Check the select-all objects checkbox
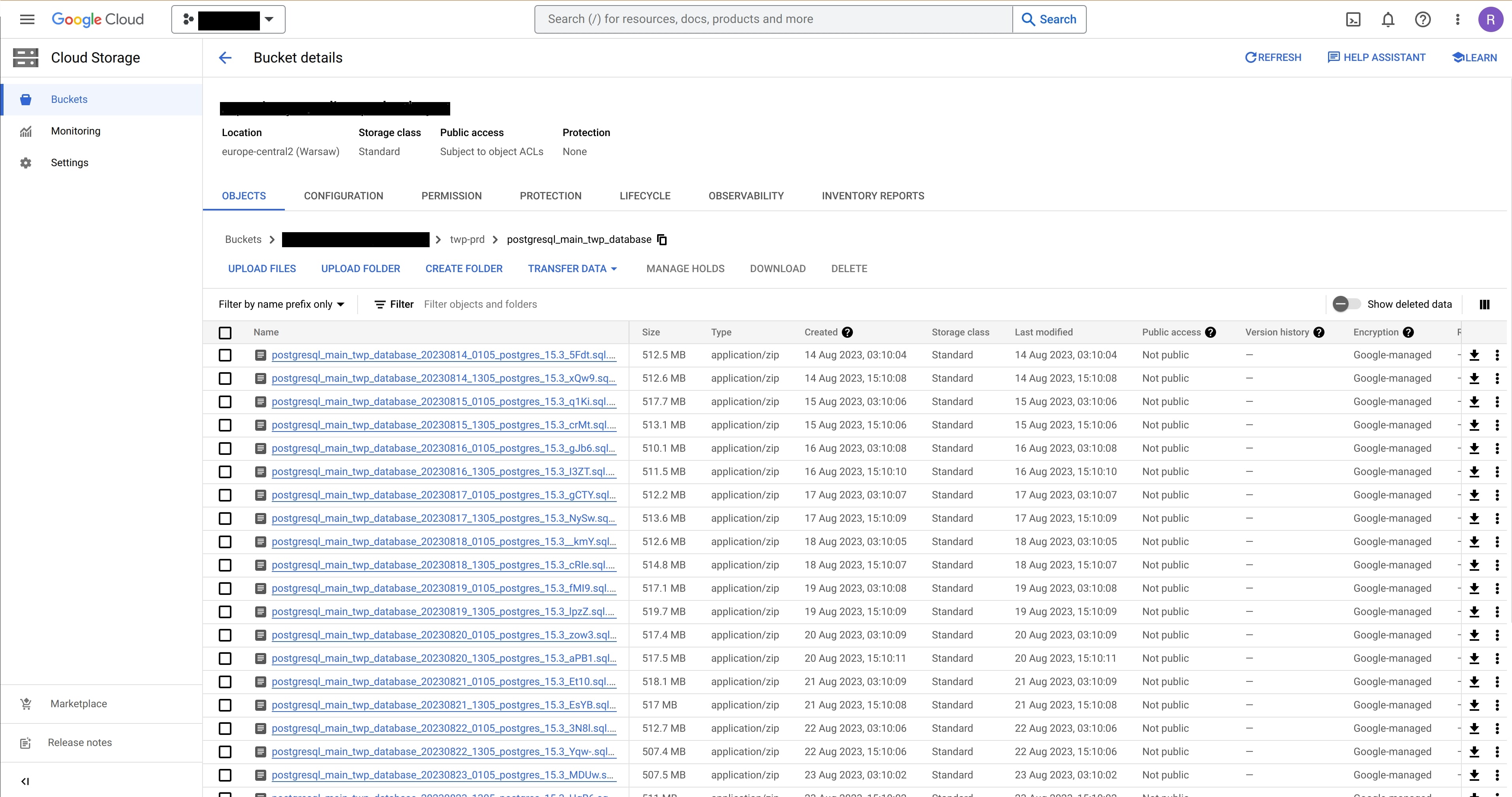 [x=225, y=333]
